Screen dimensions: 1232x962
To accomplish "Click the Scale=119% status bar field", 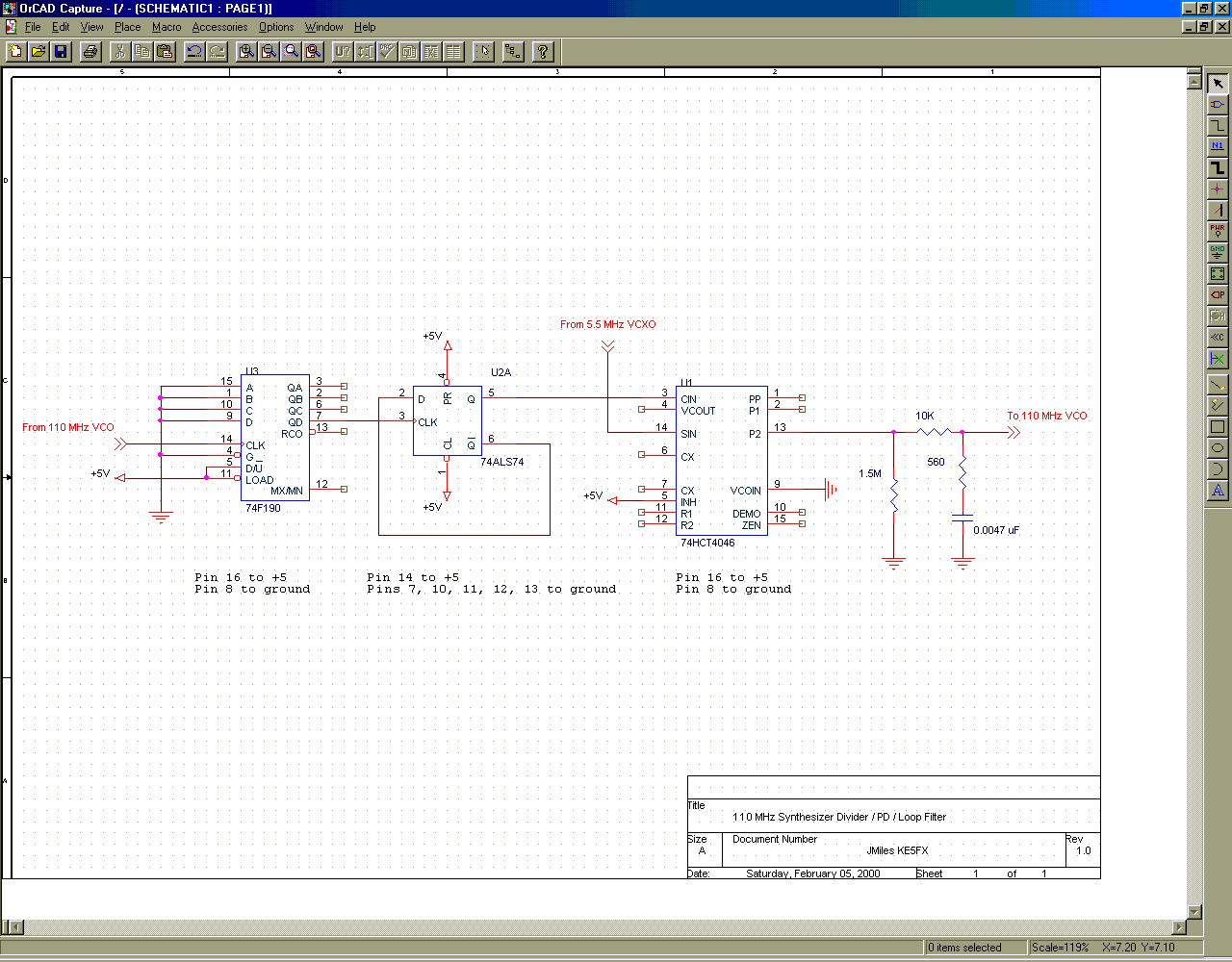I will (1061, 948).
